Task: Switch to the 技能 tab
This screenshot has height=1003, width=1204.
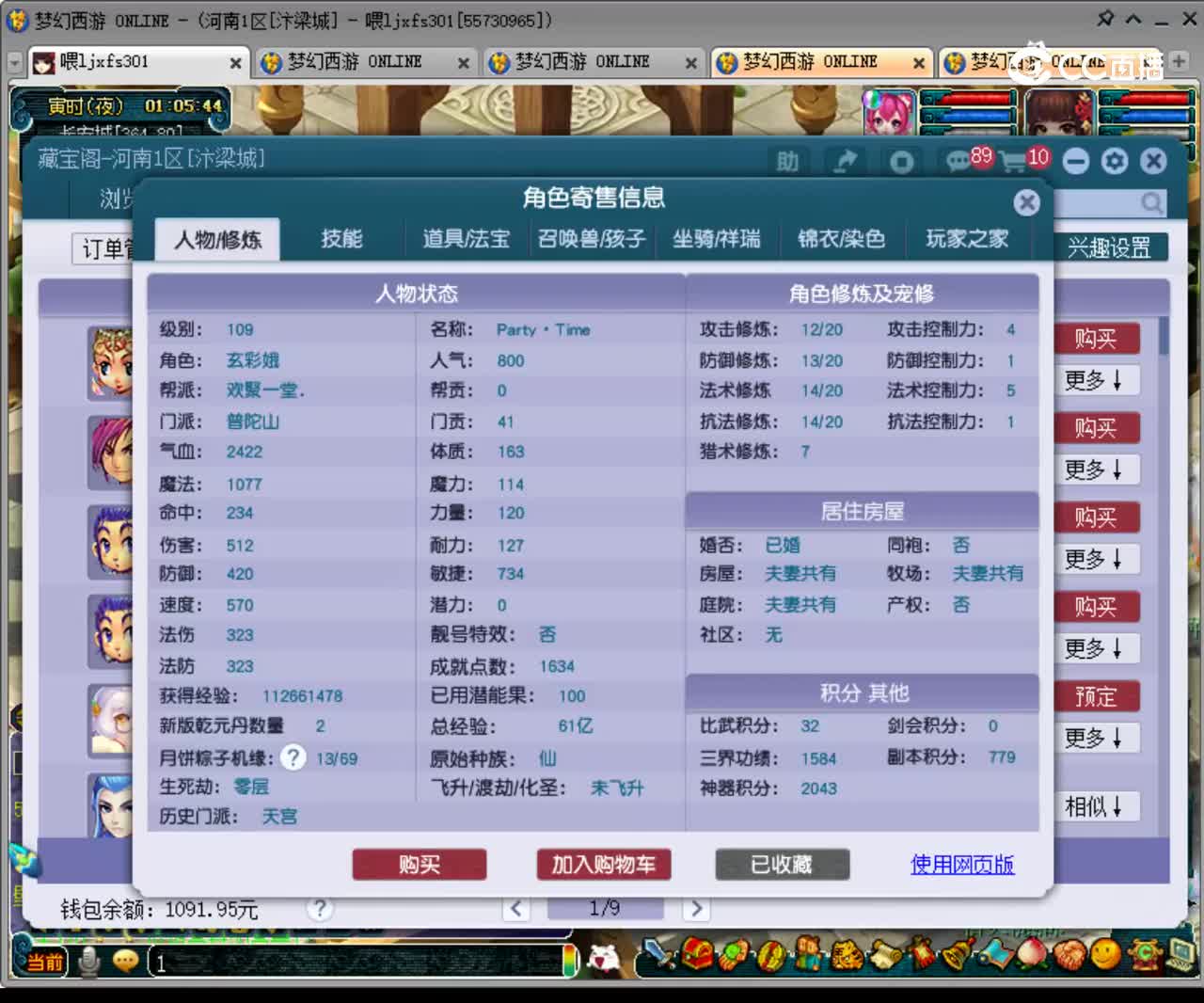Action: pos(341,239)
